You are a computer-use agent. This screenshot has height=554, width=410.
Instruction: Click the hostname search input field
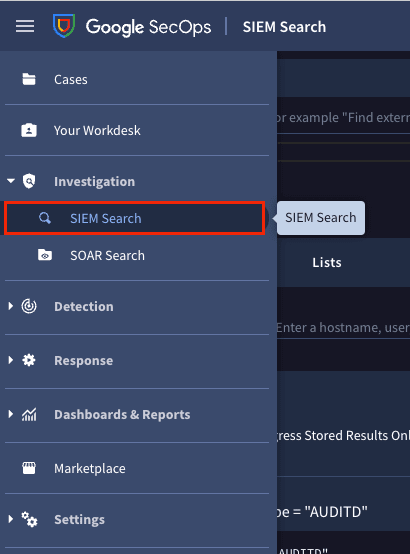(343, 328)
